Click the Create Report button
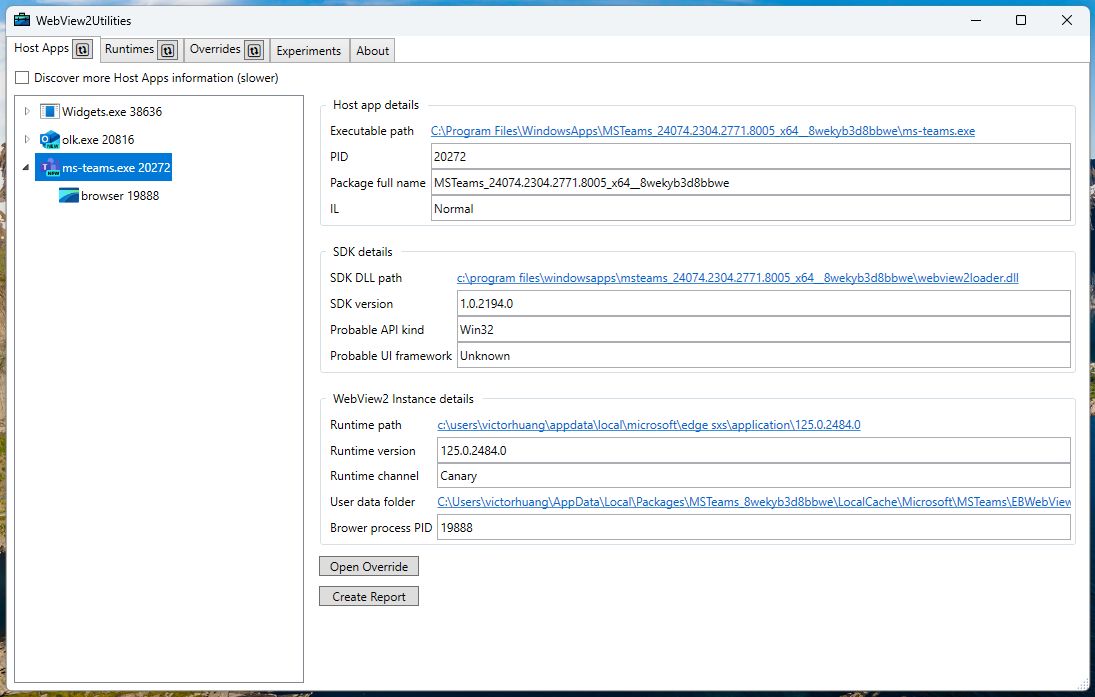The image size is (1095, 697). coord(369,596)
